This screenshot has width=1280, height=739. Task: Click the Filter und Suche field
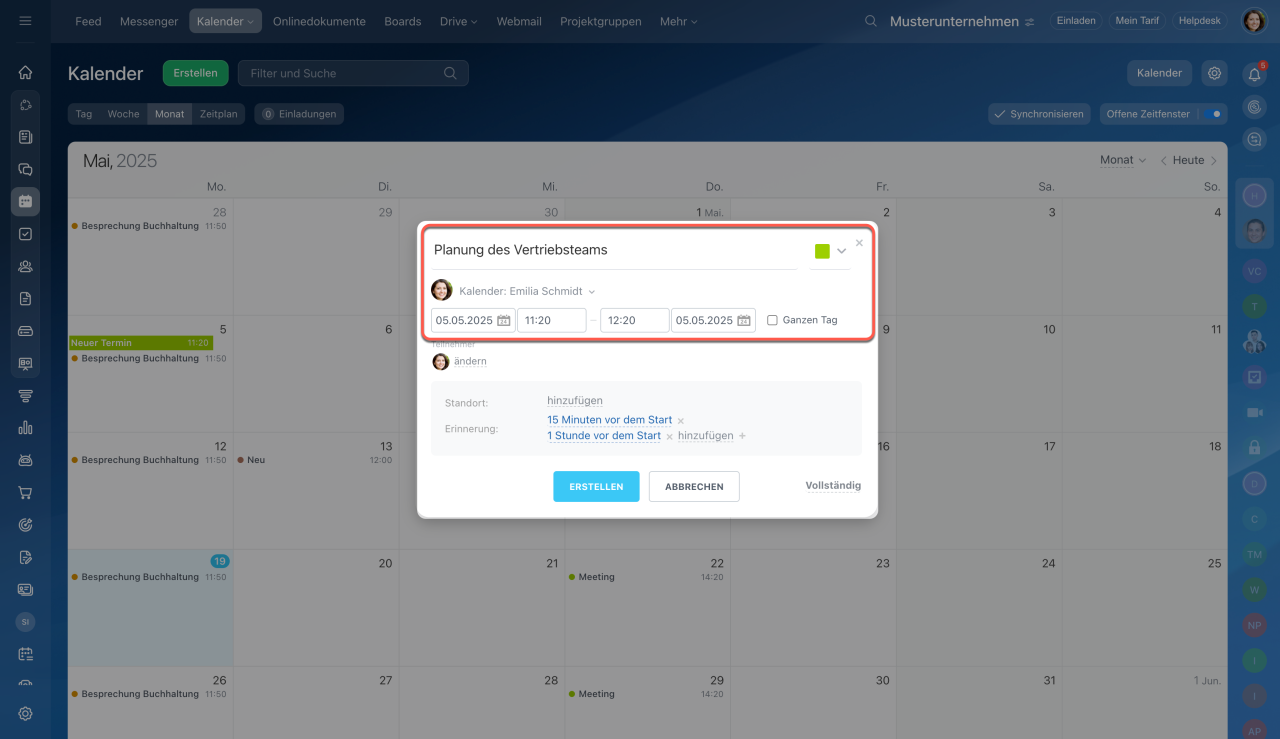[x=353, y=73]
